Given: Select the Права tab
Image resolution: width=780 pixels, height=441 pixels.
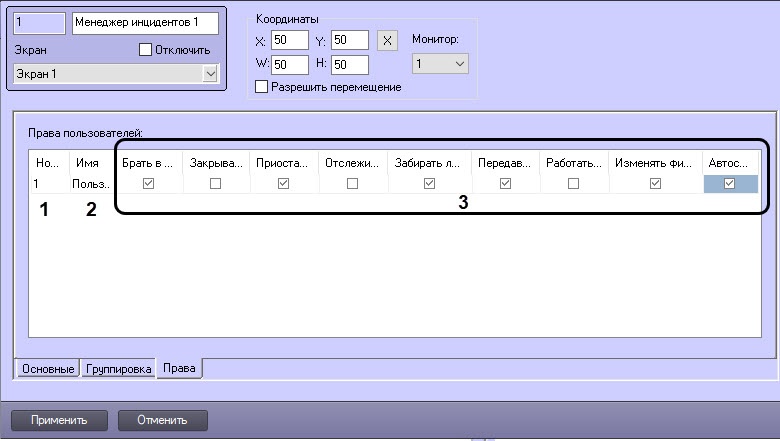Looking at the screenshot, I should pos(179,369).
